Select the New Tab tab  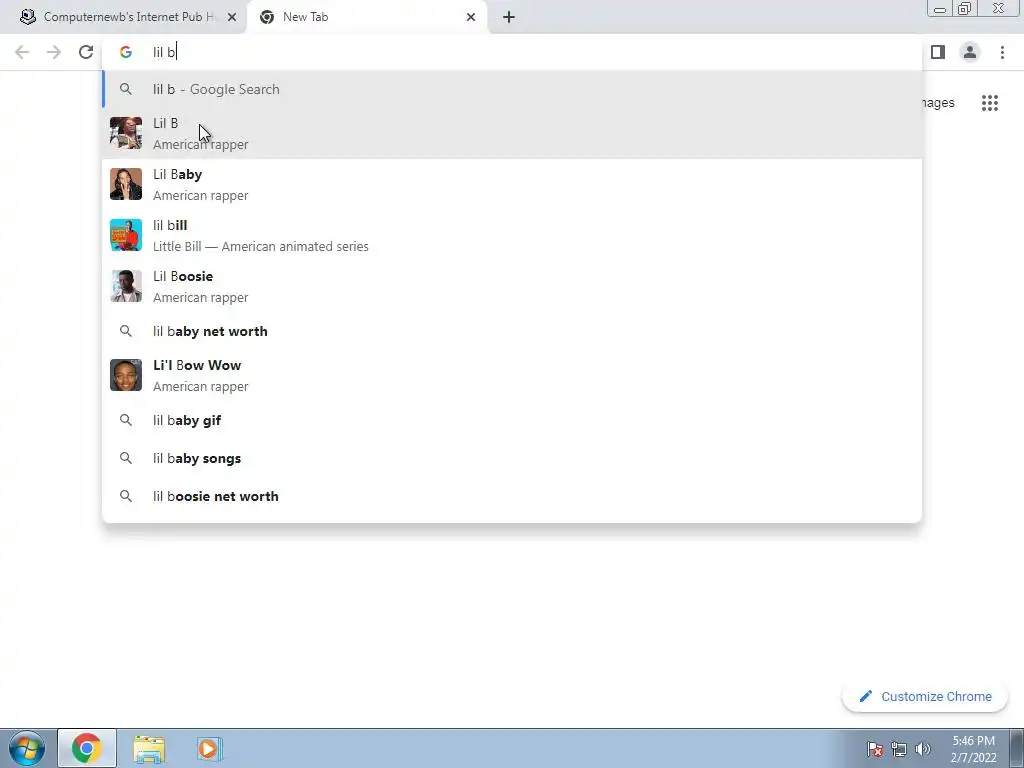366,17
